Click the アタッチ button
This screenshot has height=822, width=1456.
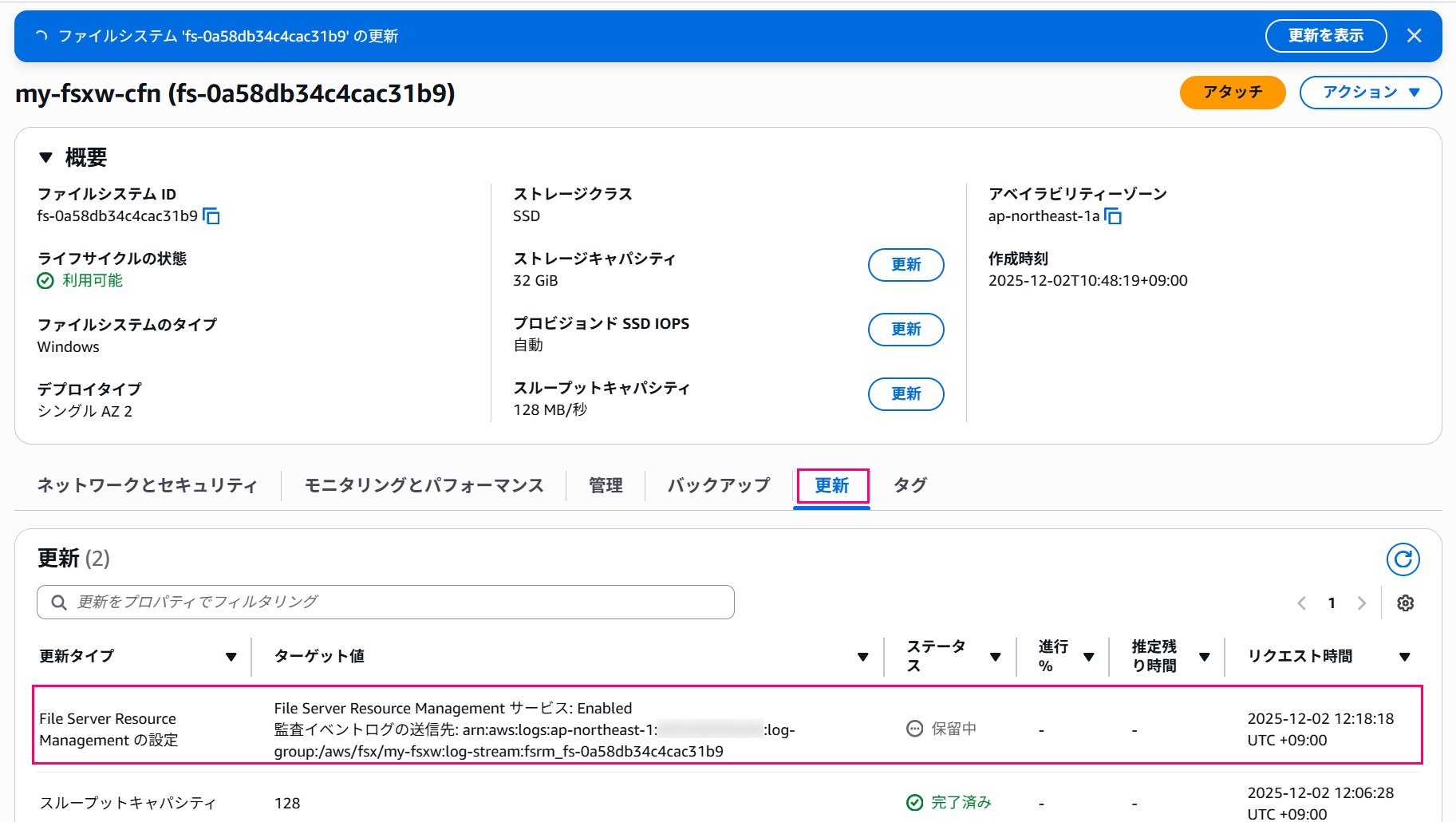(1232, 92)
